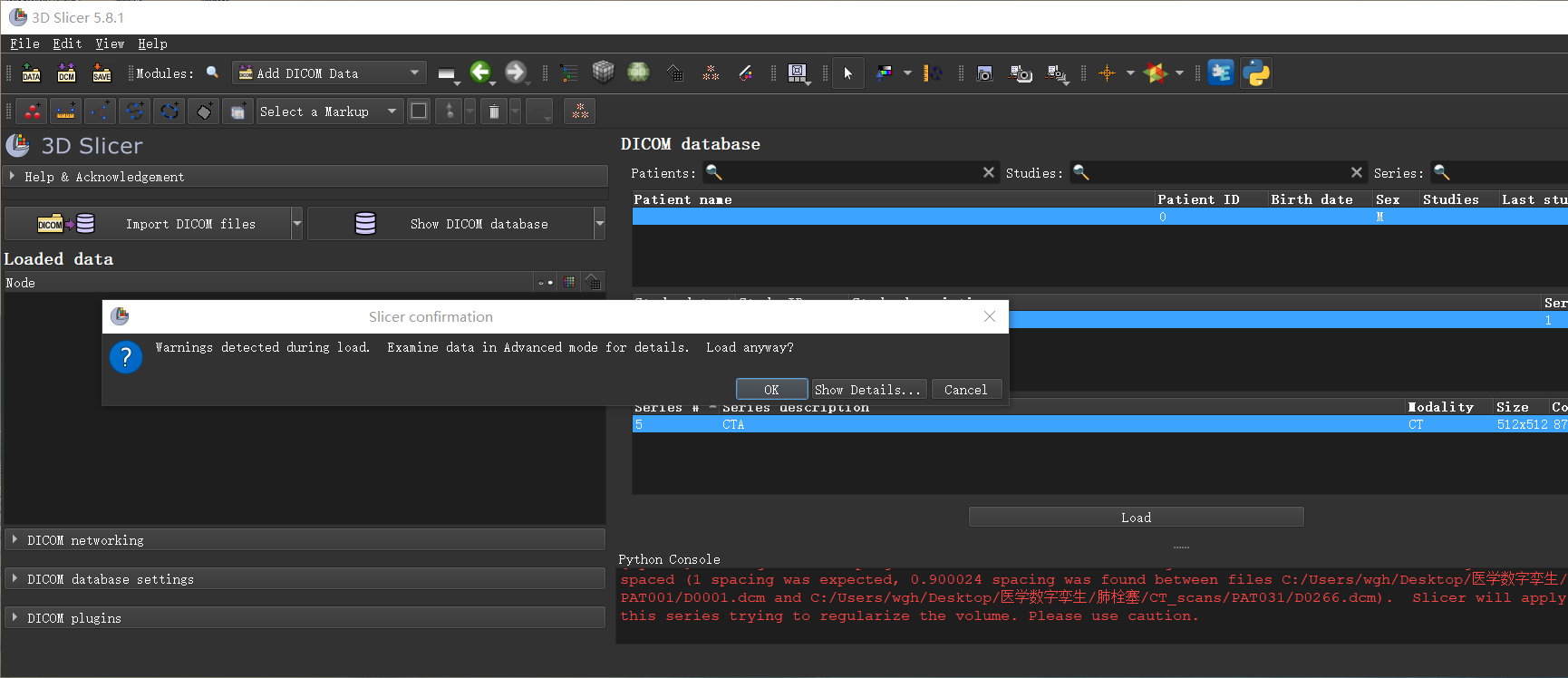Expand the DICOM plugins section
The height and width of the screenshot is (678, 1568).
click(x=305, y=618)
